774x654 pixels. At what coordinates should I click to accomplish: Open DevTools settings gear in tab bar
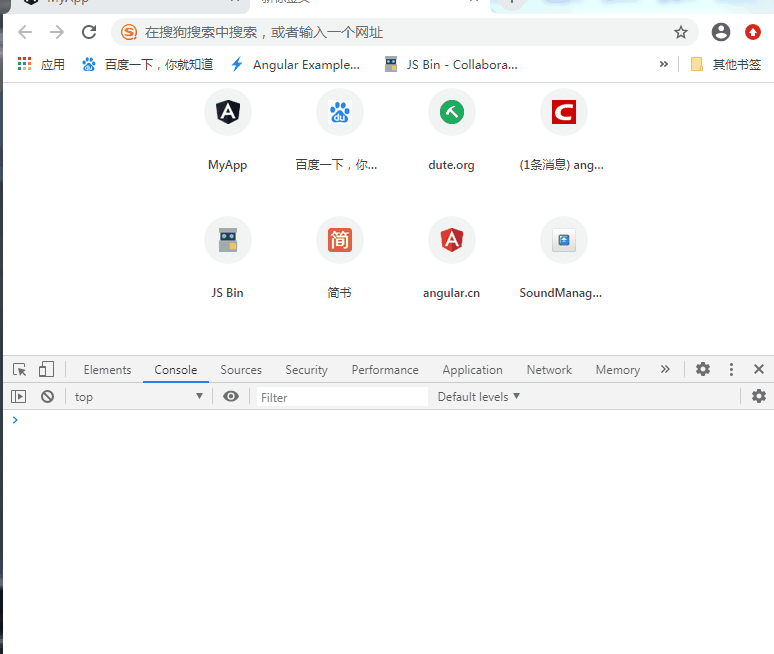(703, 369)
